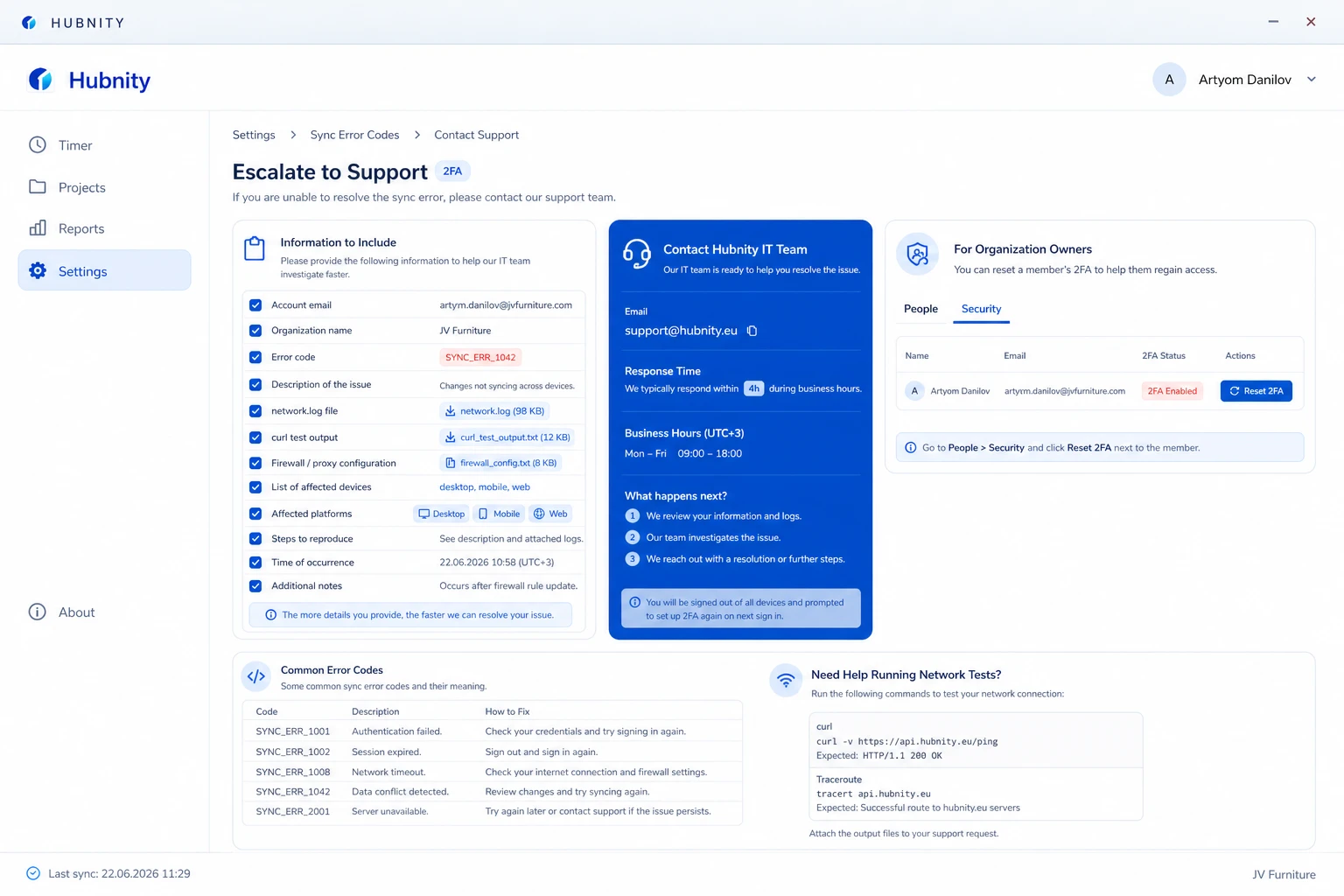
Task: Click the Reset 2FA button
Action: click(1256, 391)
